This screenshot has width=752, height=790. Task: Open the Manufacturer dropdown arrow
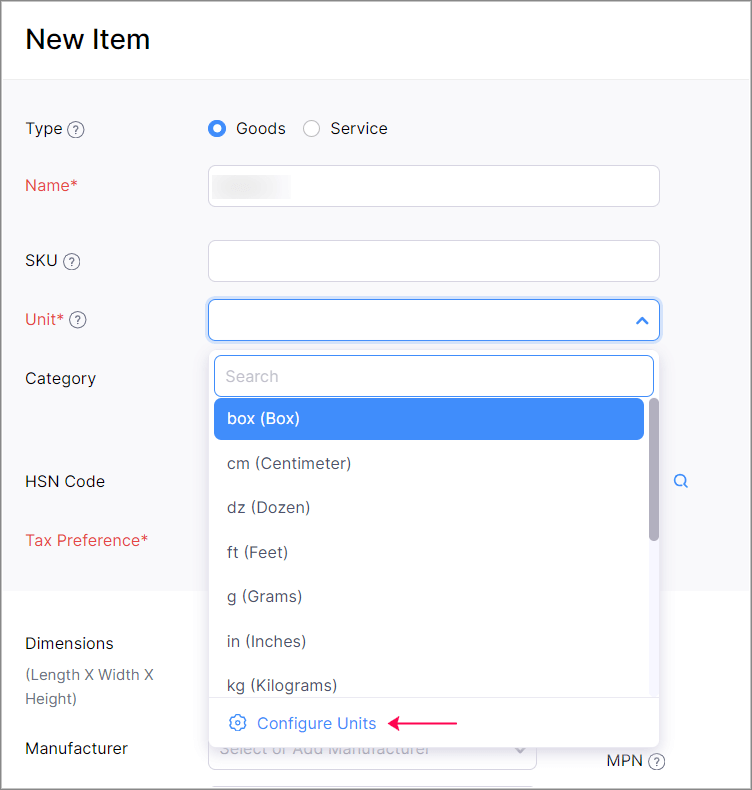click(x=520, y=751)
